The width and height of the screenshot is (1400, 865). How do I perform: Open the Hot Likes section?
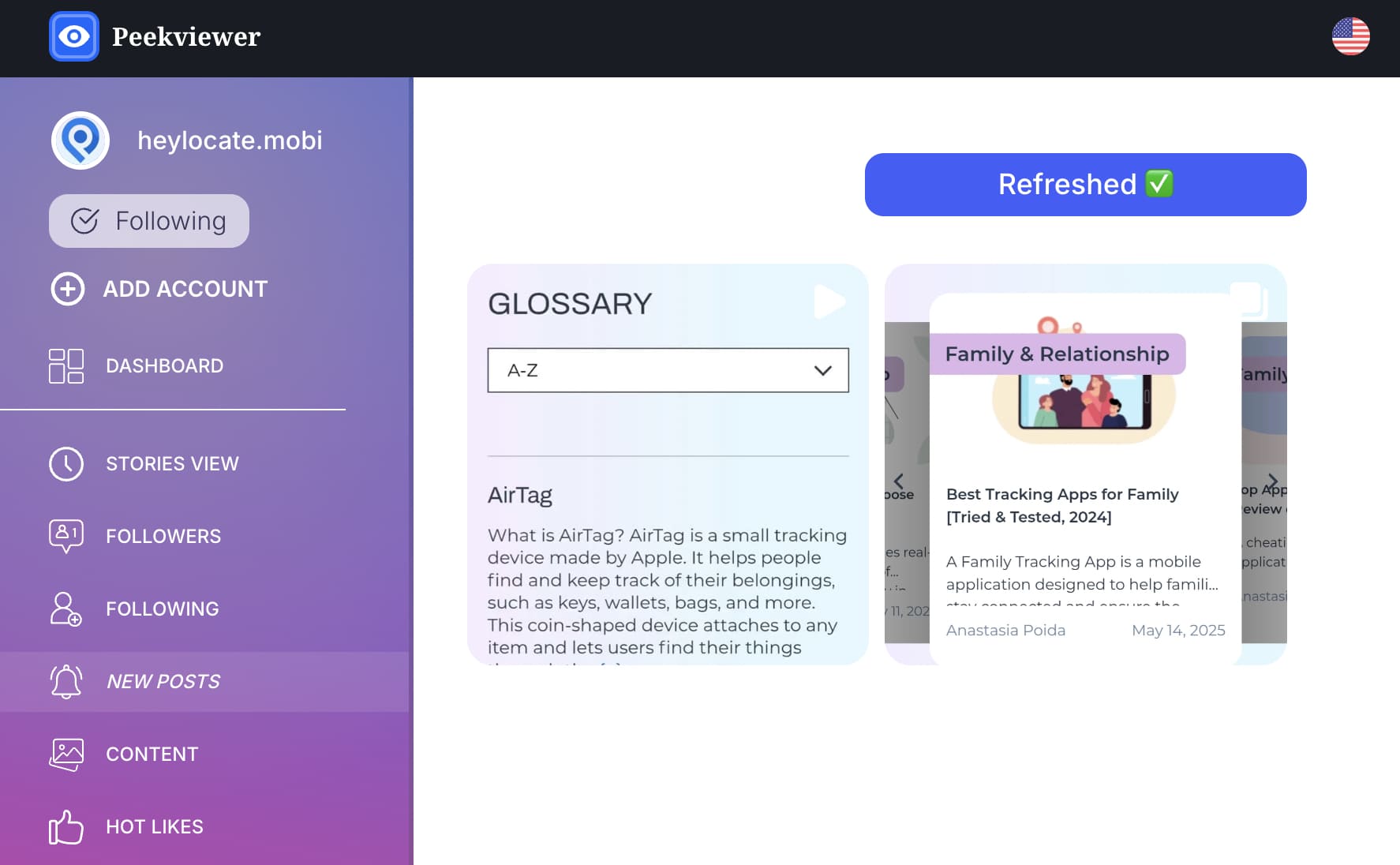pyautogui.click(x=155, y=827)
